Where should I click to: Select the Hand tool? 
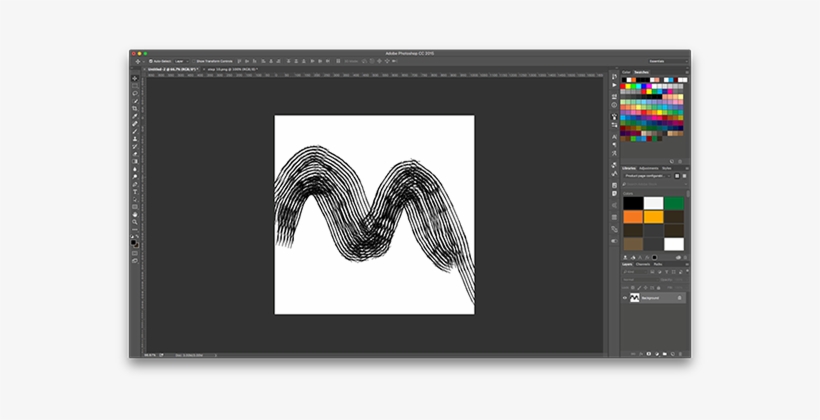[135, 214]
